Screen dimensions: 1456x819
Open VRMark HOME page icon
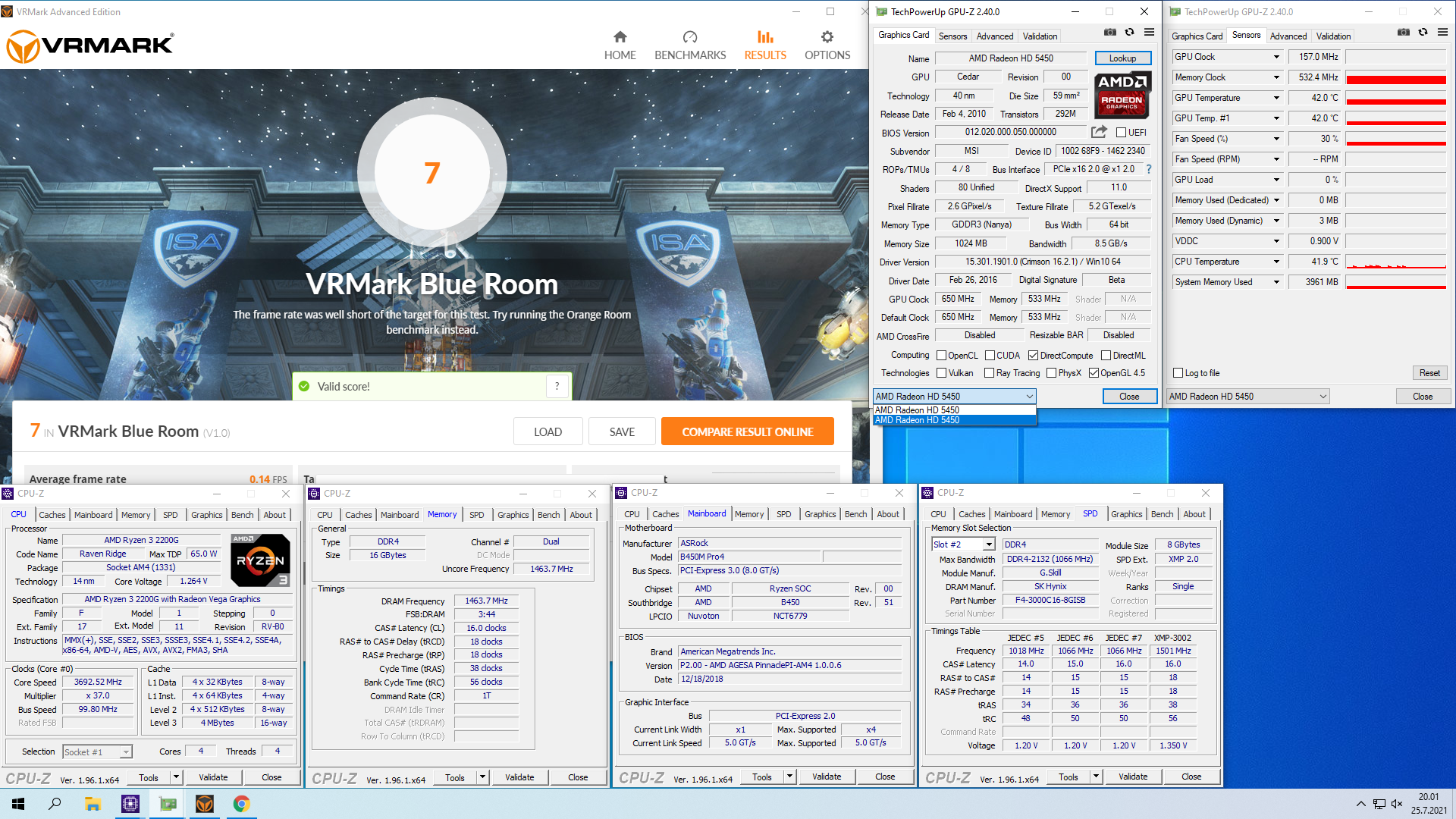pyautogui.click(x=620, y=37)
